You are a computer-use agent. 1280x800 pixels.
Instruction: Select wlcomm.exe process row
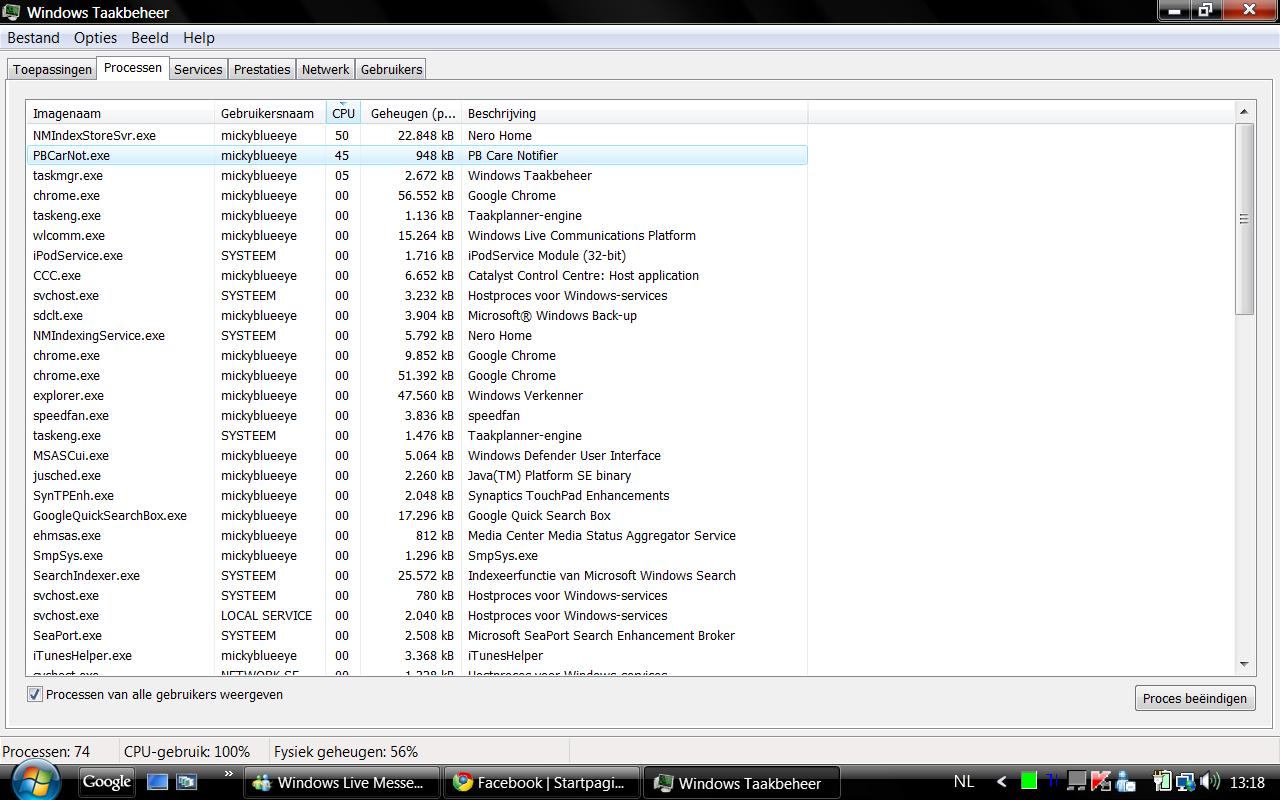pyautogui.click(x=417, y=235)
